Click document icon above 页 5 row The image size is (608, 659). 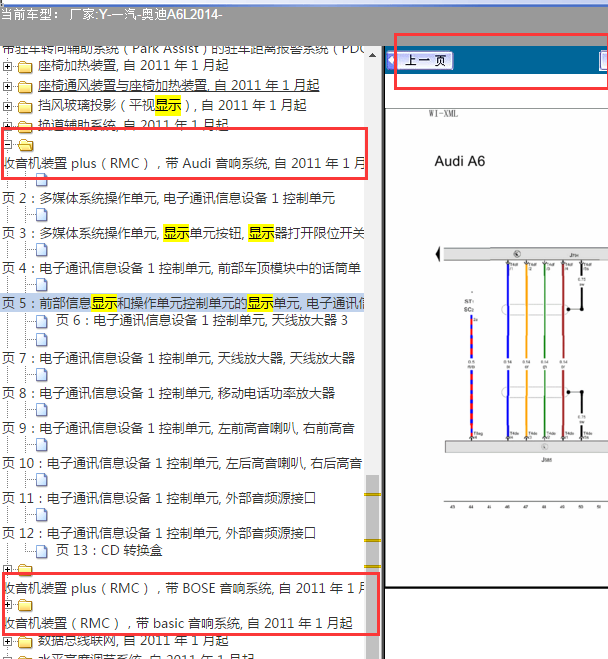(x=41, y=285)
